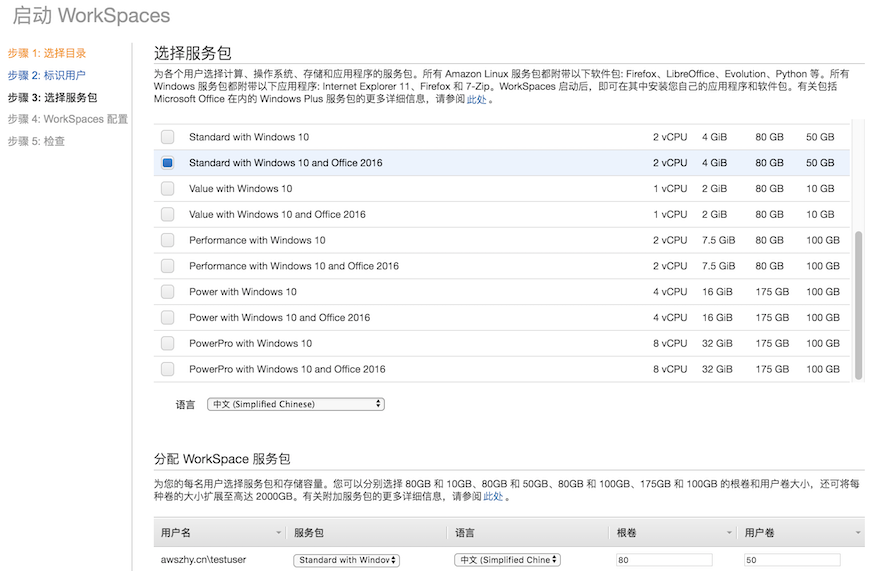Go to 步骤 2: 标识用户
This screenshot has height=571, width=880.
(47, 75)
